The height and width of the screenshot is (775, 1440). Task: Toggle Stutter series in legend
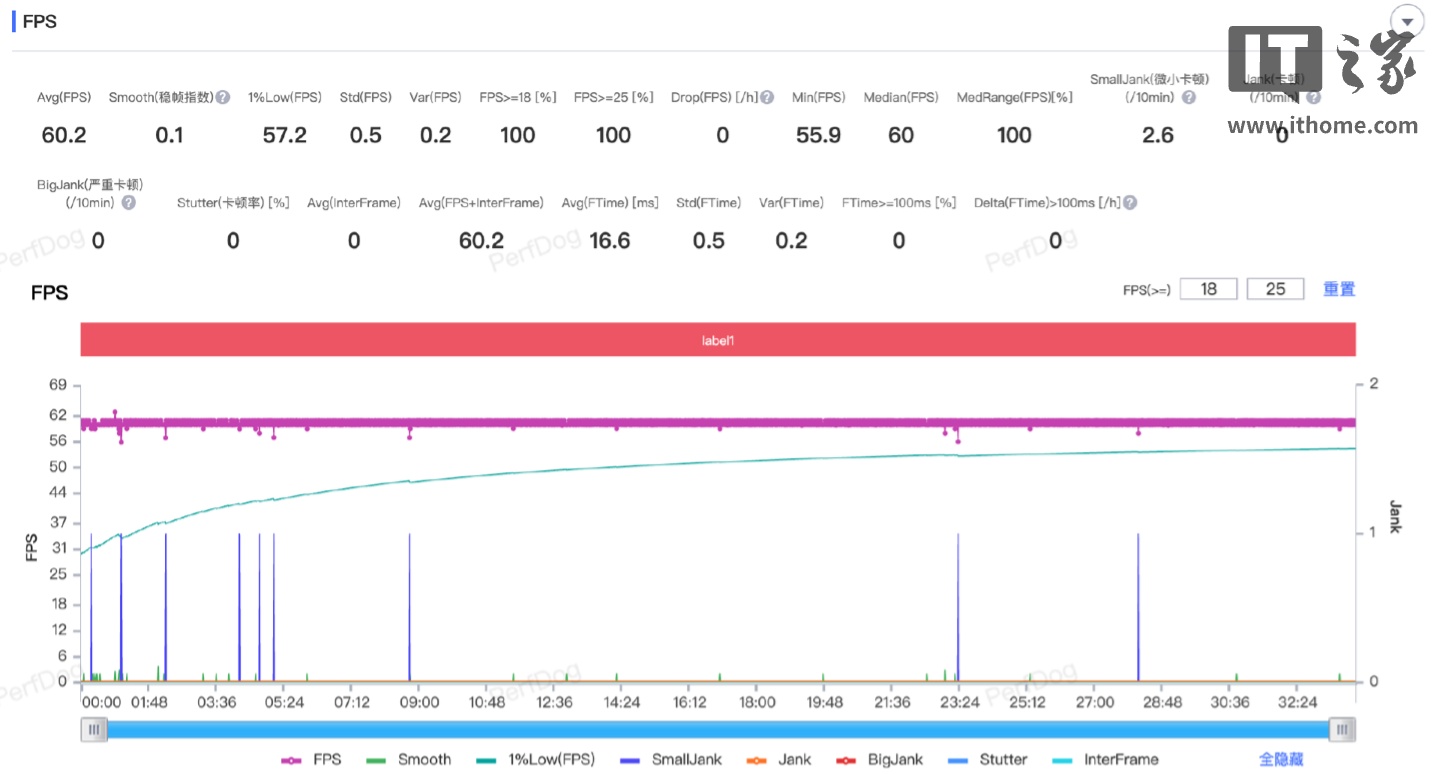coord(989,760)
